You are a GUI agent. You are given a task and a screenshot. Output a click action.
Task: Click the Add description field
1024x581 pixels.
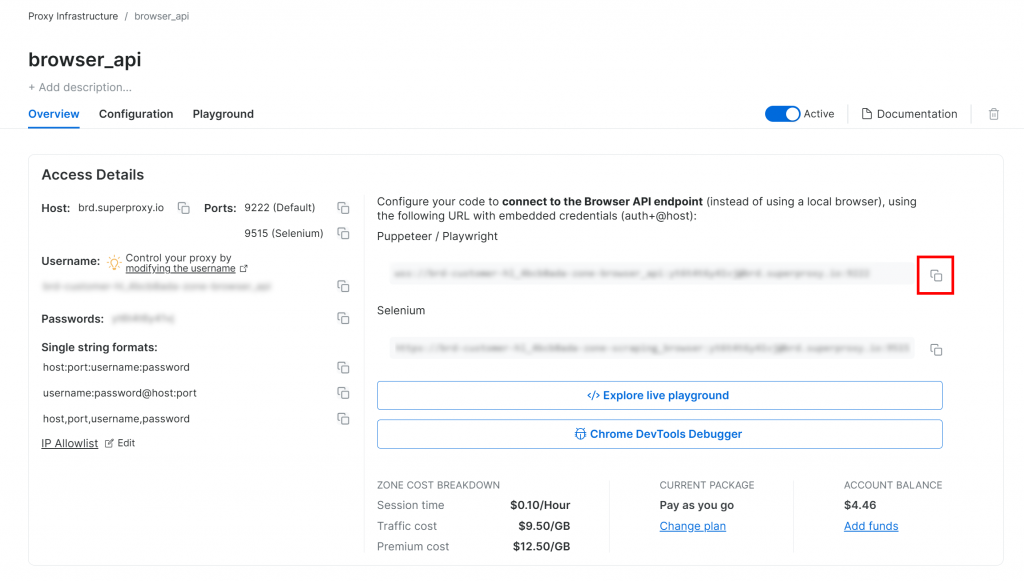coord(80,87)
